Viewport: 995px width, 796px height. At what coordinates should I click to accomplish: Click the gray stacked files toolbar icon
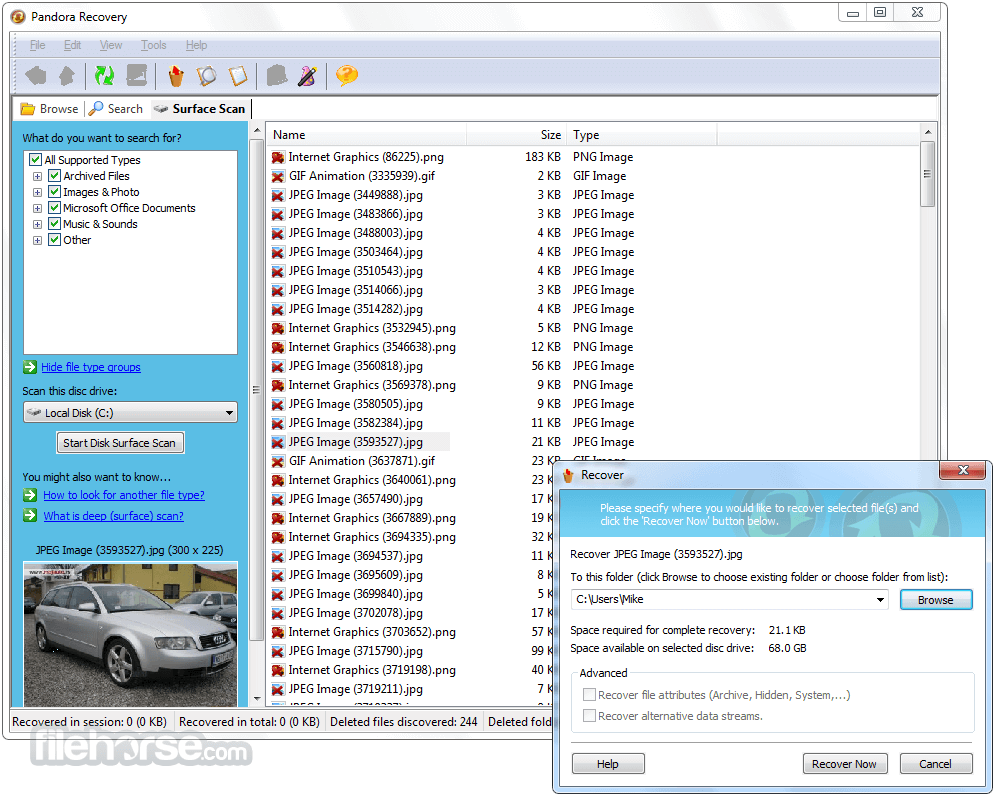277,76
